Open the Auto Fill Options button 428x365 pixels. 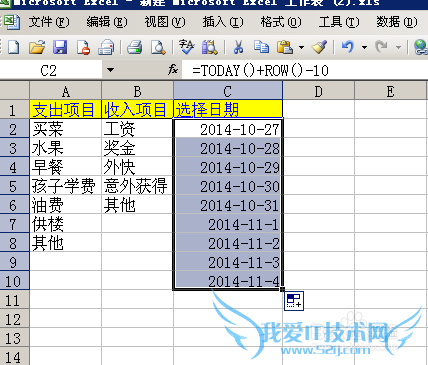[x=294, y=301]
